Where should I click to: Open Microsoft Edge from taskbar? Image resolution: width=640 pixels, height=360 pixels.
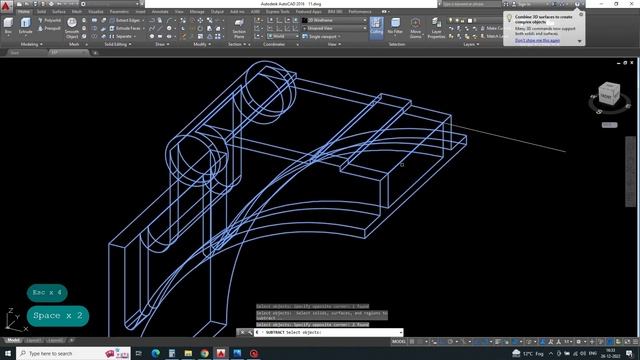156,353
